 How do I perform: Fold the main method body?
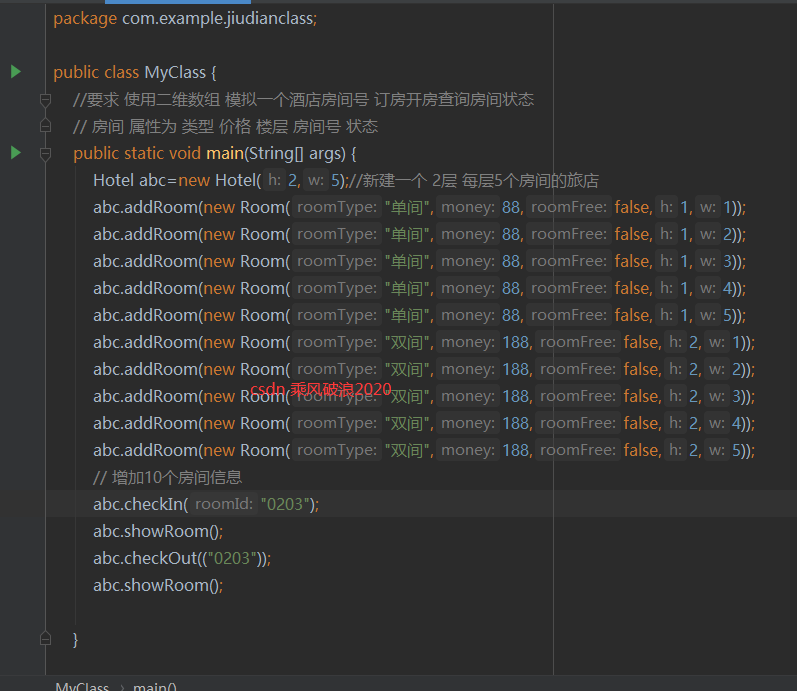(45, 153)
